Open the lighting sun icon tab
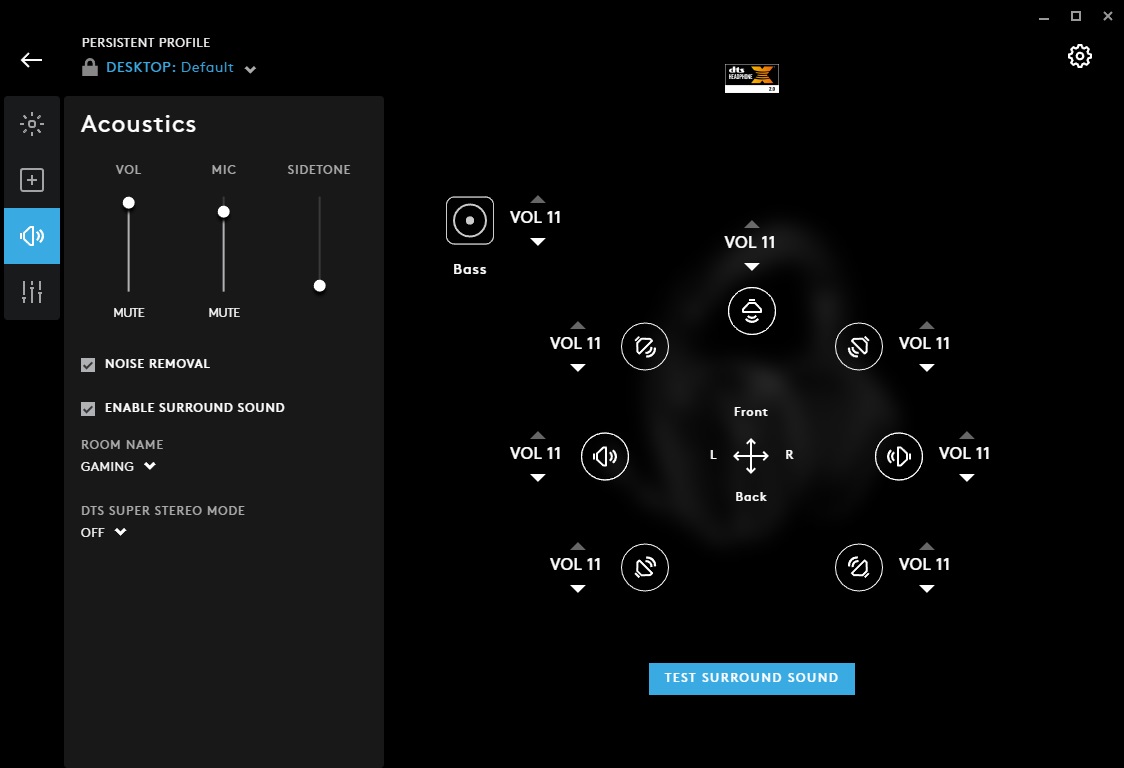 coord(32,124)
